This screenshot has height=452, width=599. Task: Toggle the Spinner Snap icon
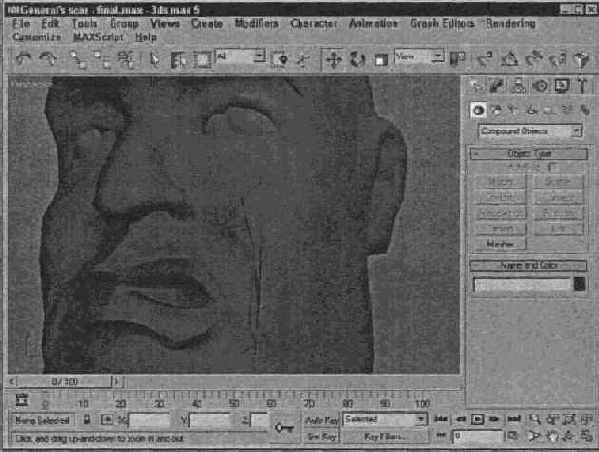click(557, 60)
